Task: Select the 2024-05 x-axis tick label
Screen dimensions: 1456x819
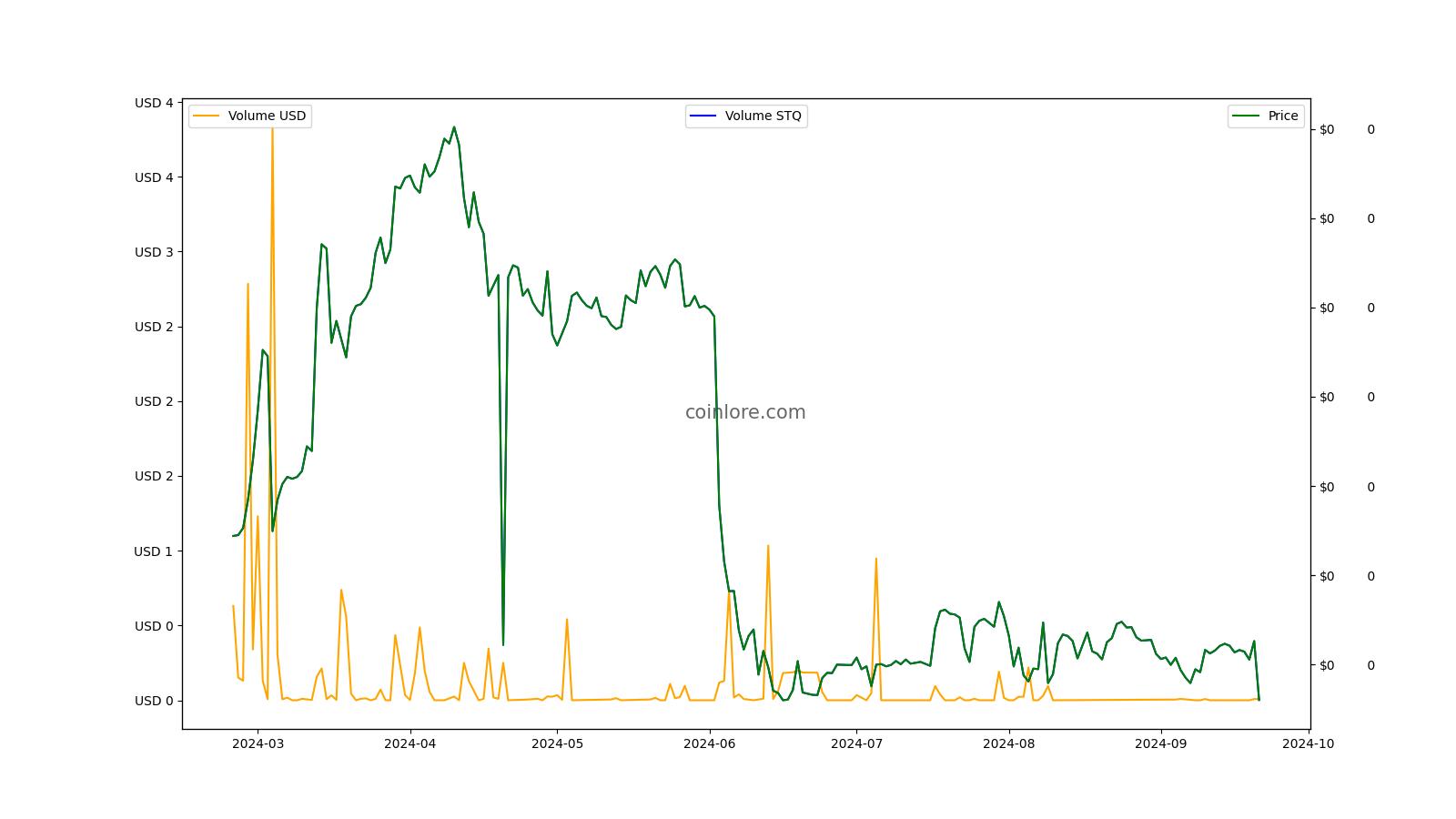Action: pos(557,743)
